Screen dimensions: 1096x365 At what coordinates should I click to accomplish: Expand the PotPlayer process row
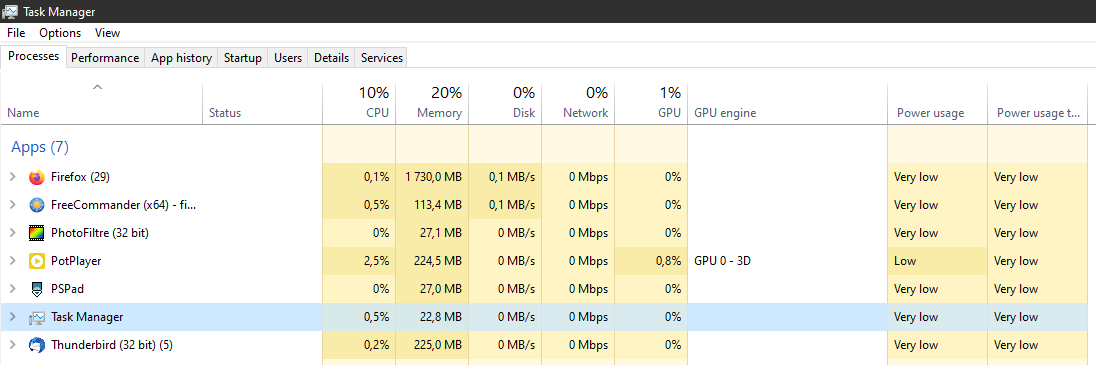click(12, 261)
